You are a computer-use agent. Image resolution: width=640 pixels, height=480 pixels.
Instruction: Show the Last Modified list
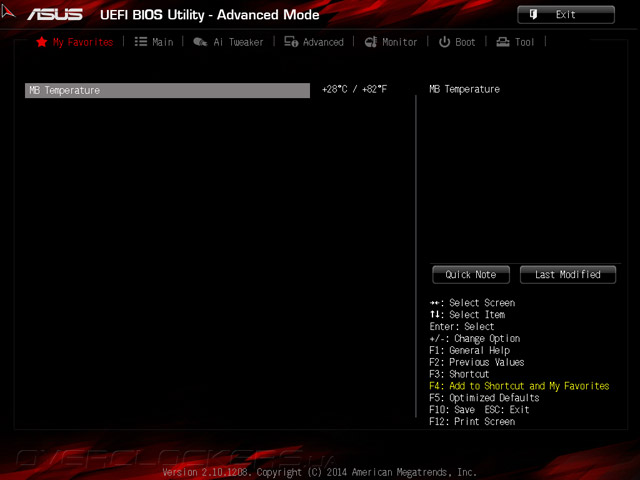(x=568, y=275)
